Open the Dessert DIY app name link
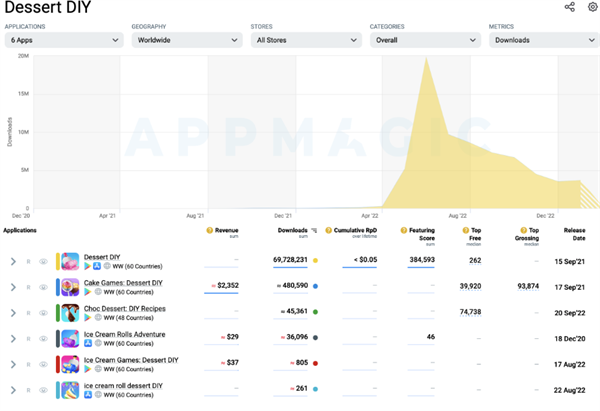This screenshot has height=411, width=600. [x=102, y=257]
